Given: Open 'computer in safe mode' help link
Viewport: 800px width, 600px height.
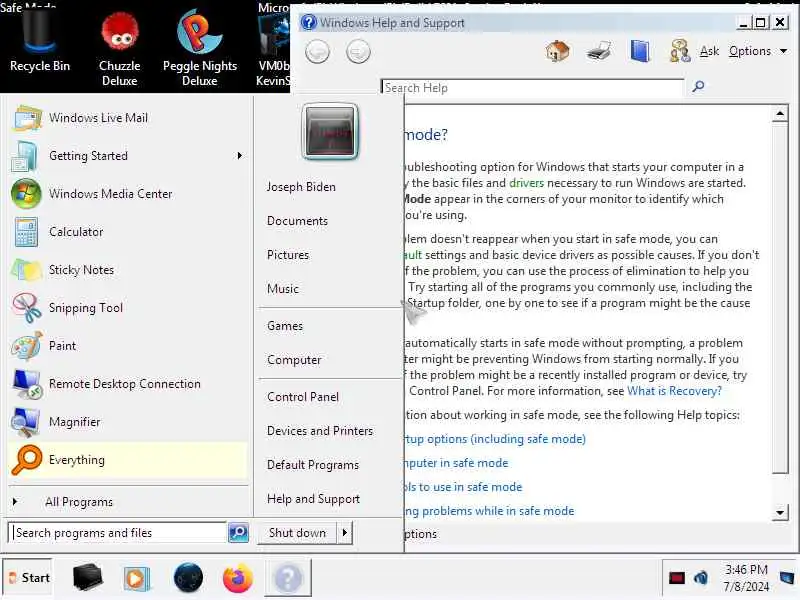Looking at the screenshot, I should tap(456, 463).
